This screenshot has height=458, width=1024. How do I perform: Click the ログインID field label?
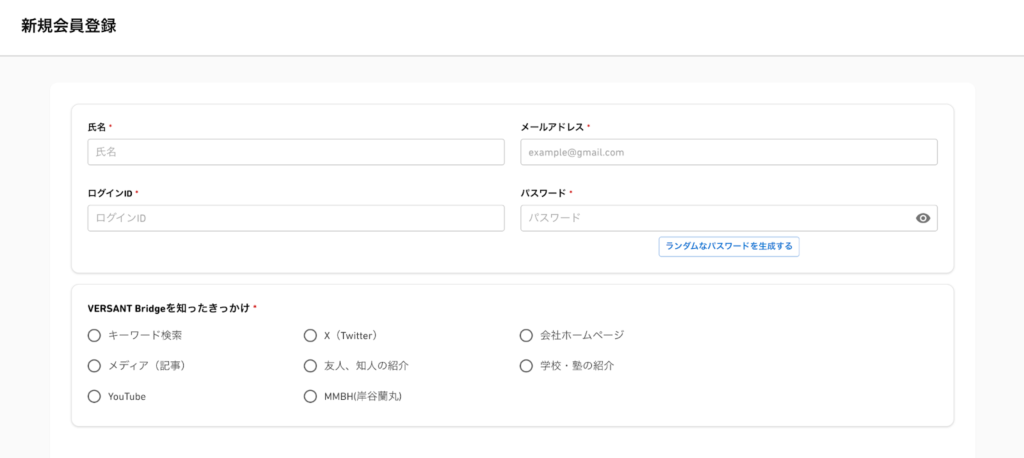tap(110, 193)
